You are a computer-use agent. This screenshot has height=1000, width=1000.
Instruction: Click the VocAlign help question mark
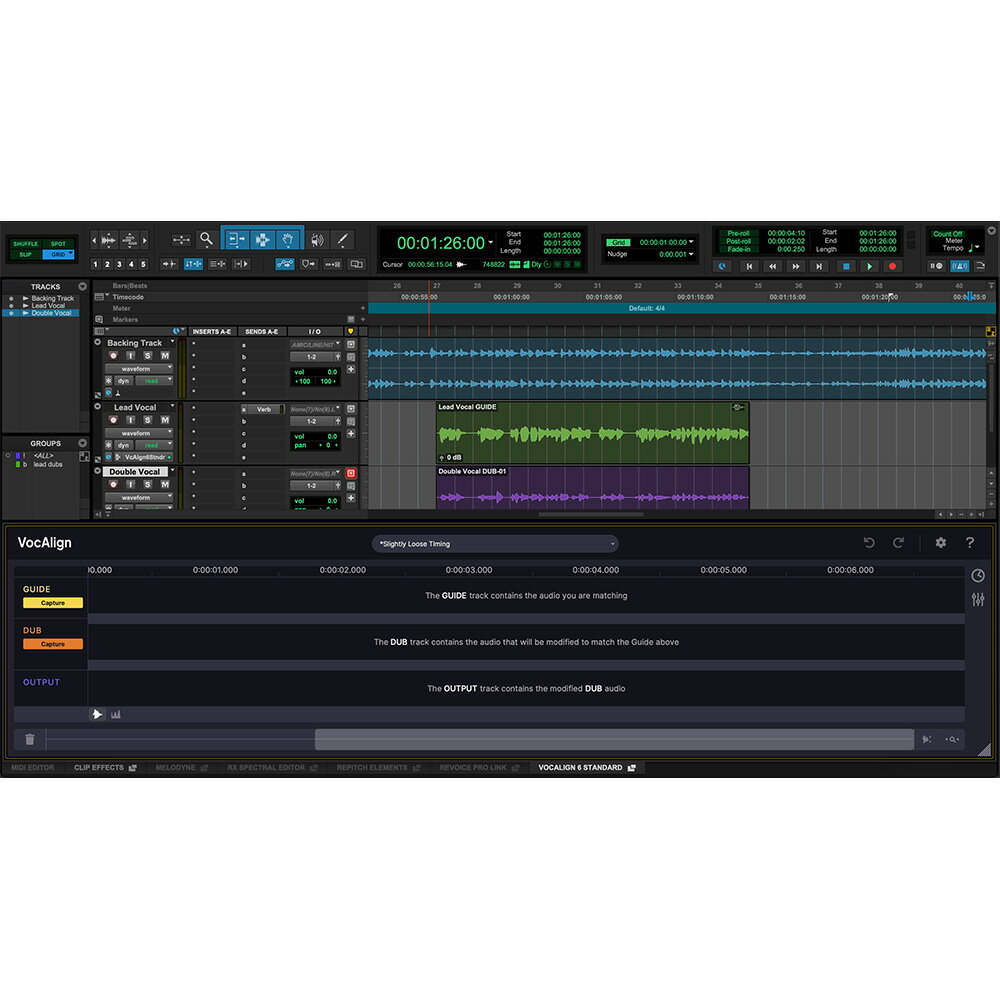coord(969,543)
